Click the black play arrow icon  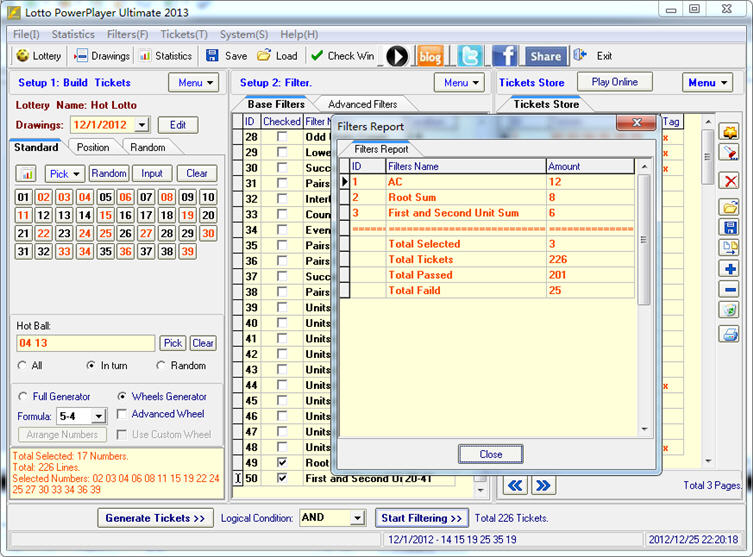coord(397,56)
